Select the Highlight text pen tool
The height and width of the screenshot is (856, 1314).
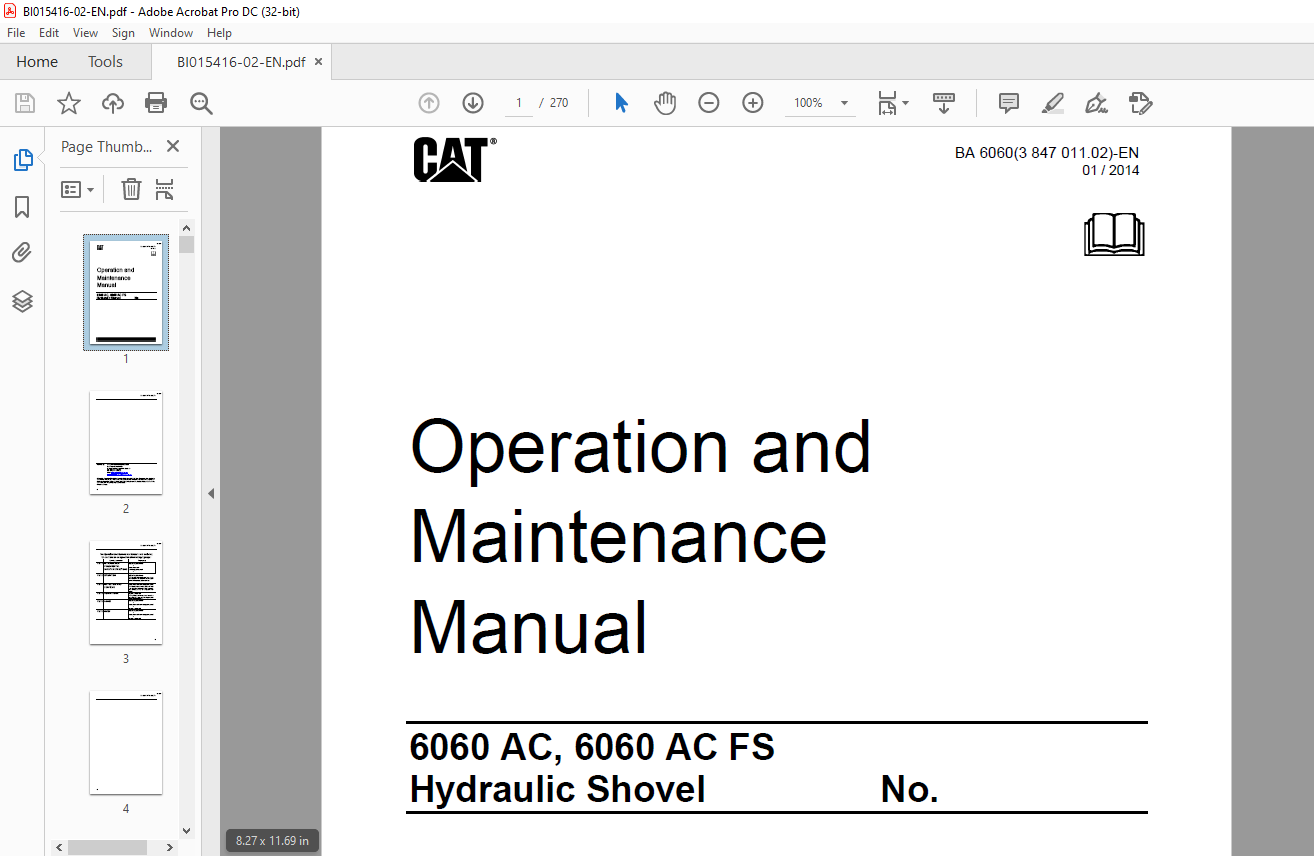(x=1053, y=103)
